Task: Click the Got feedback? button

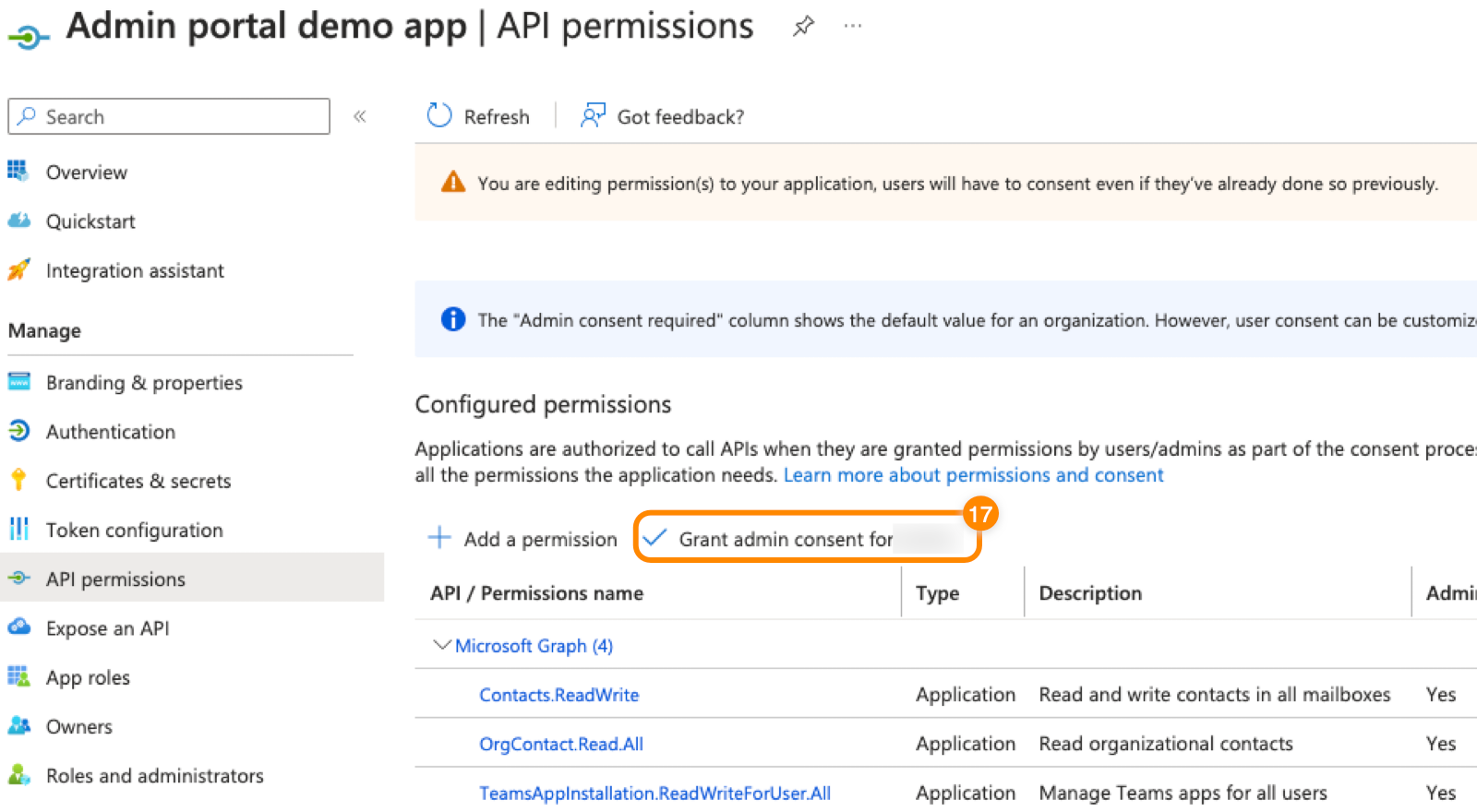Action: pos(662,116)
